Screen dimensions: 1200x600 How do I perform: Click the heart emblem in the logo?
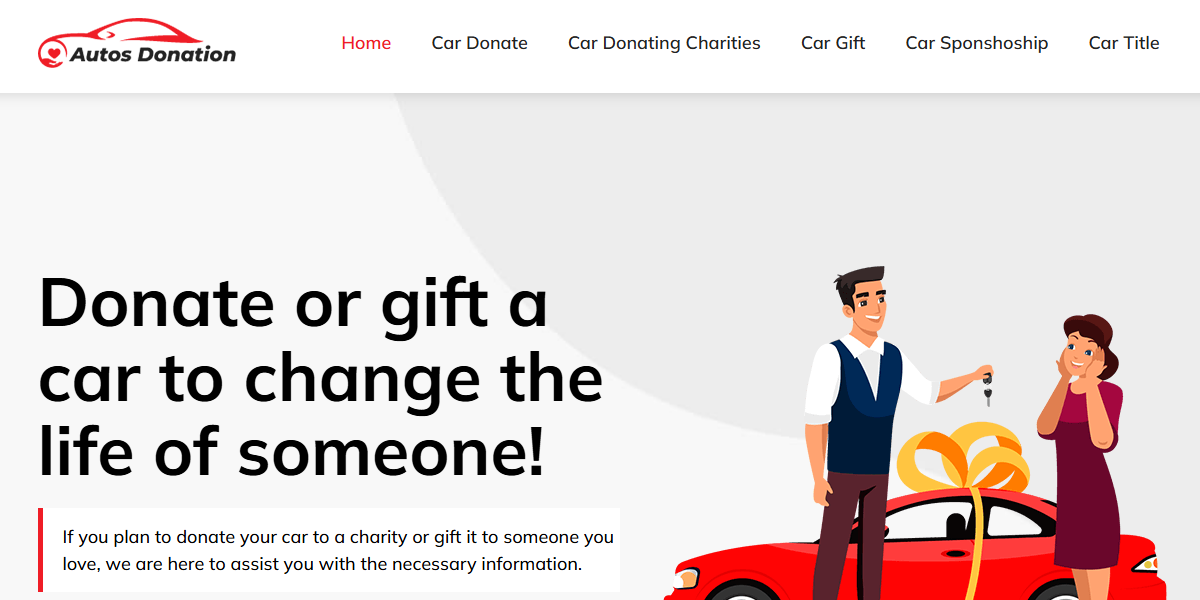(52, 53)
